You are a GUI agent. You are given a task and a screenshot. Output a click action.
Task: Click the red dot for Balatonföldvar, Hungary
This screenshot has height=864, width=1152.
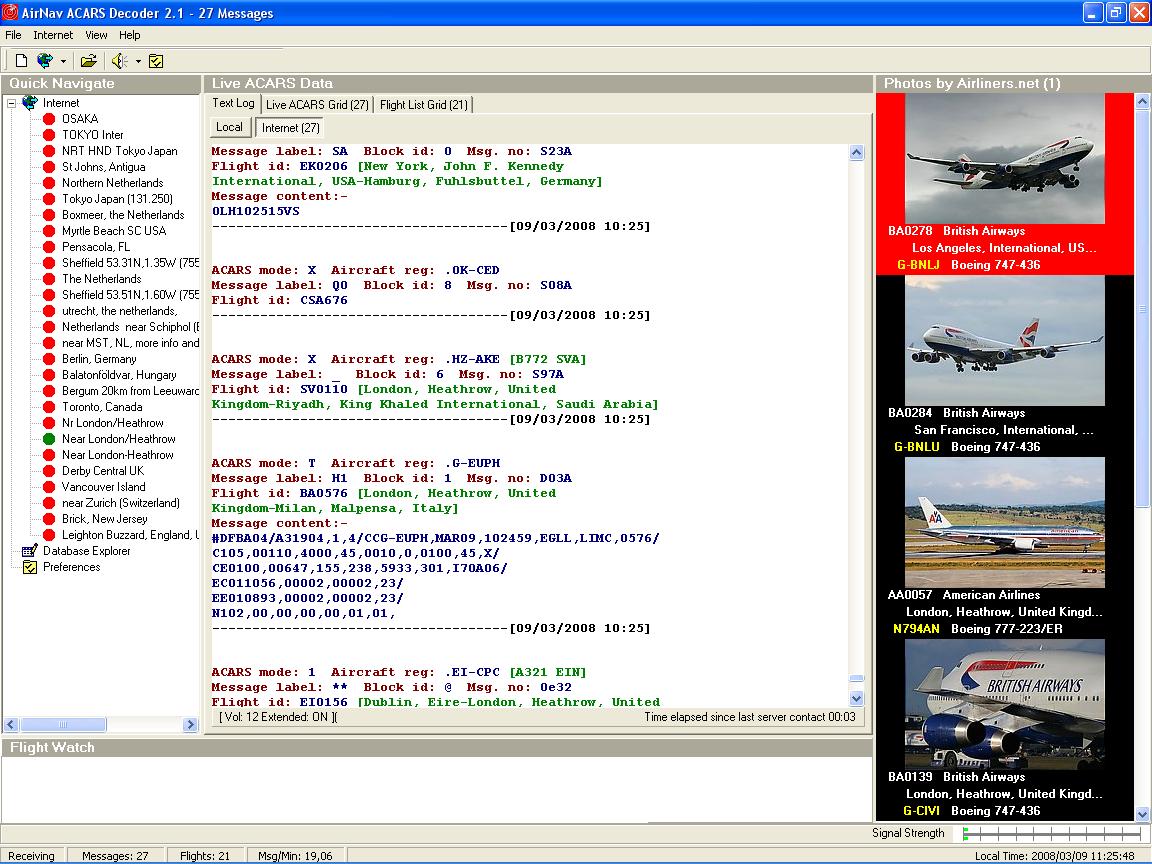pyautogui.click(x=49, y=375)
